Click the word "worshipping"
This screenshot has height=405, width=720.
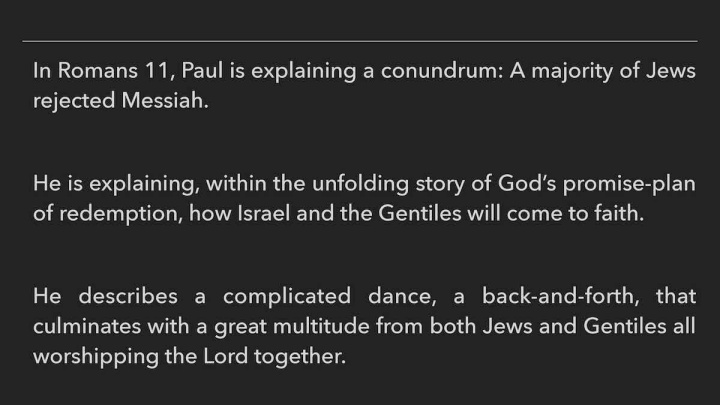[x=89, y=357]
